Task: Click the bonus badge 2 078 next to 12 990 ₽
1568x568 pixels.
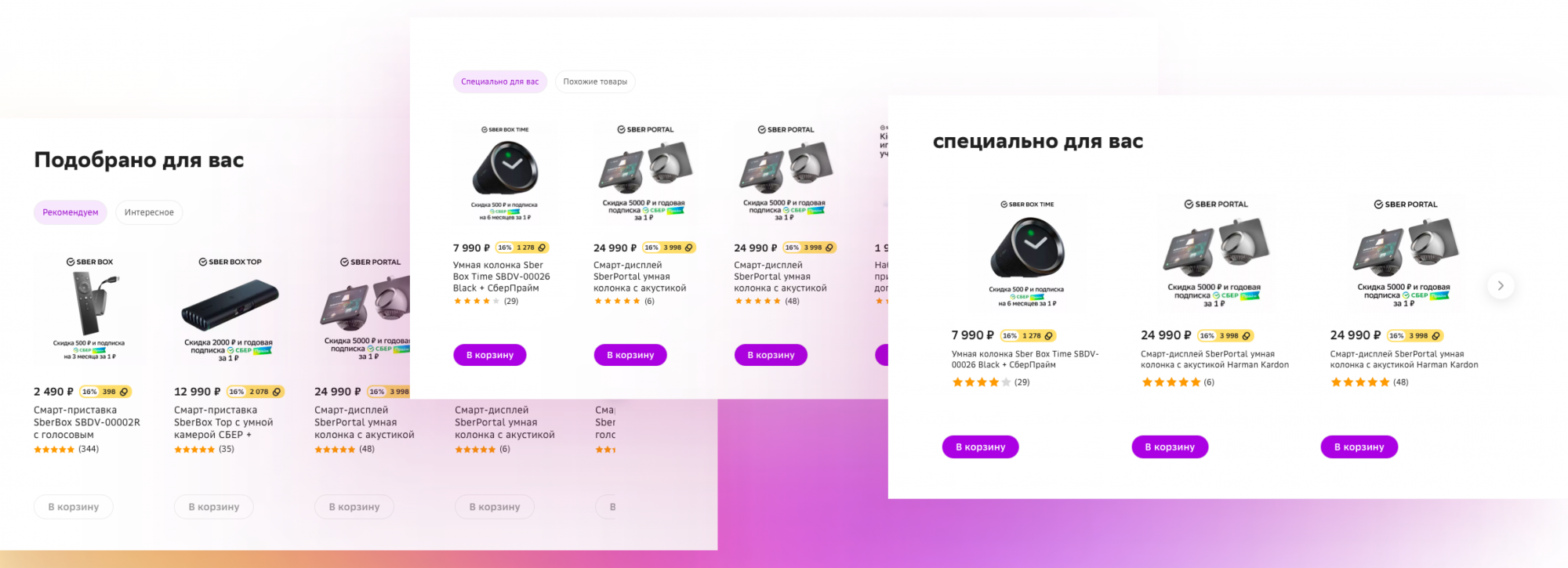Action: tap(255, 392)
